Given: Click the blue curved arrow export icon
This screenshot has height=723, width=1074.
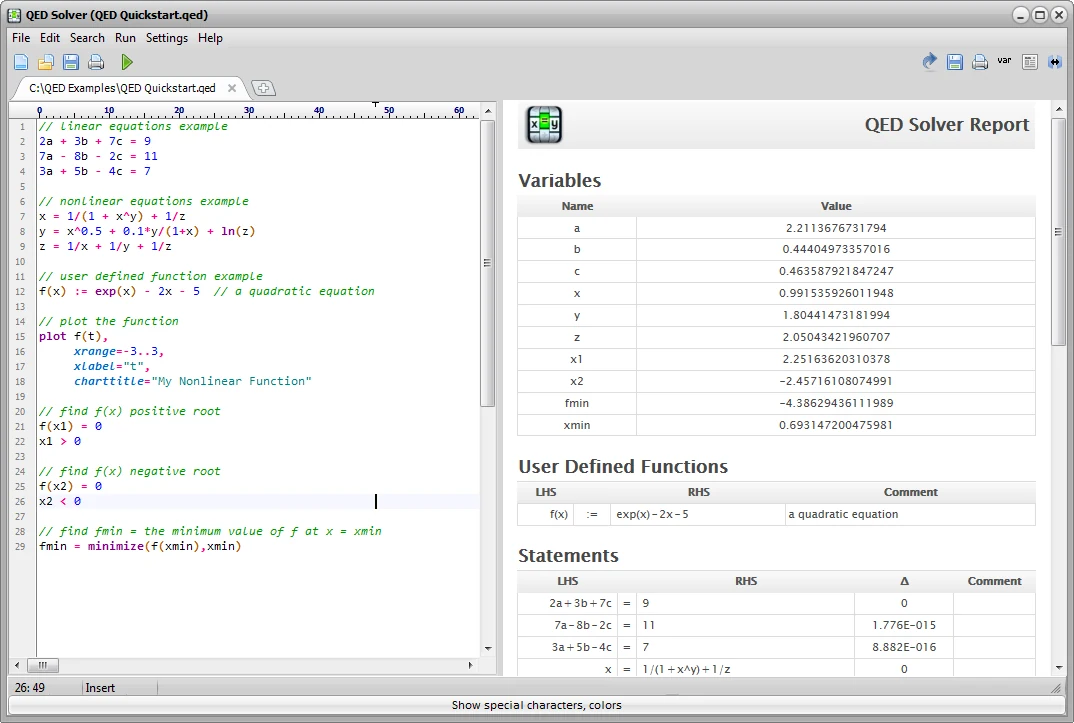Looking at the screenshot, I should [929, 62].
